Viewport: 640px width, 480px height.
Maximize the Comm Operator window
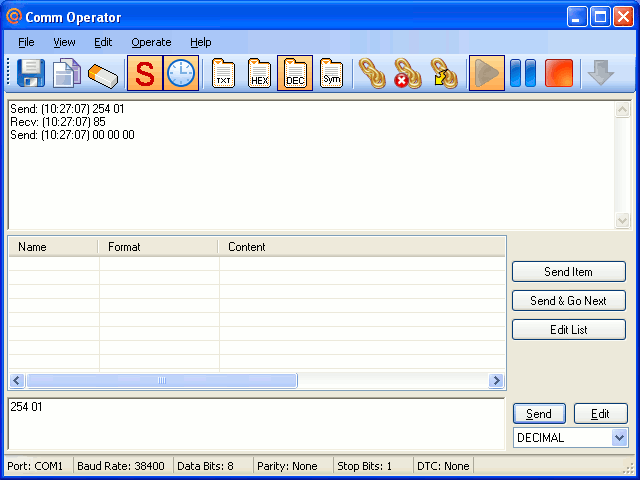click(x=600, y=17)
